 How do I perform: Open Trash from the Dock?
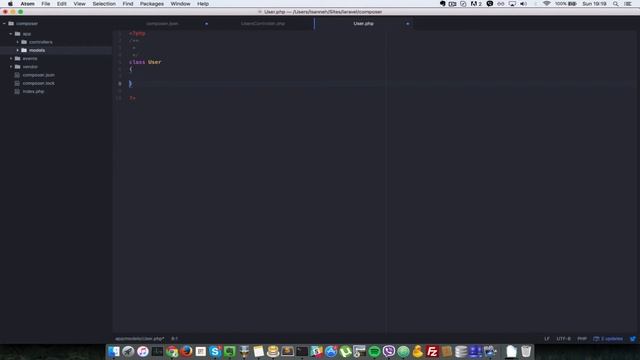526,351
